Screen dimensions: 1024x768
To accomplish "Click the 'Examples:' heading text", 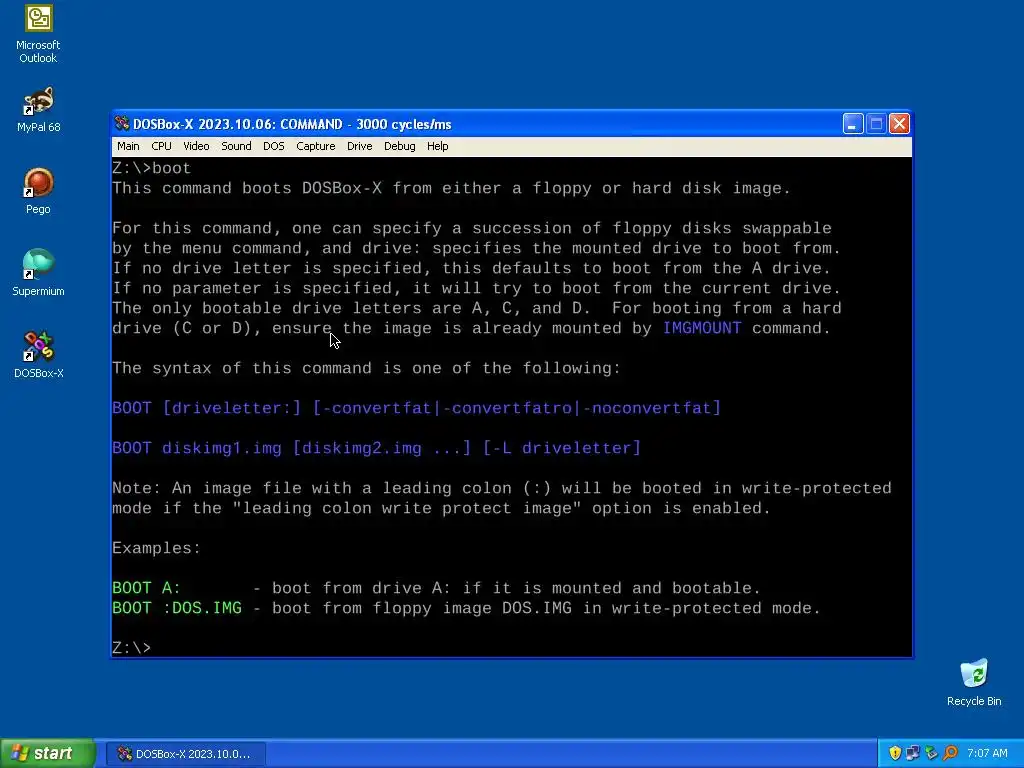I will tap(157, 548).
